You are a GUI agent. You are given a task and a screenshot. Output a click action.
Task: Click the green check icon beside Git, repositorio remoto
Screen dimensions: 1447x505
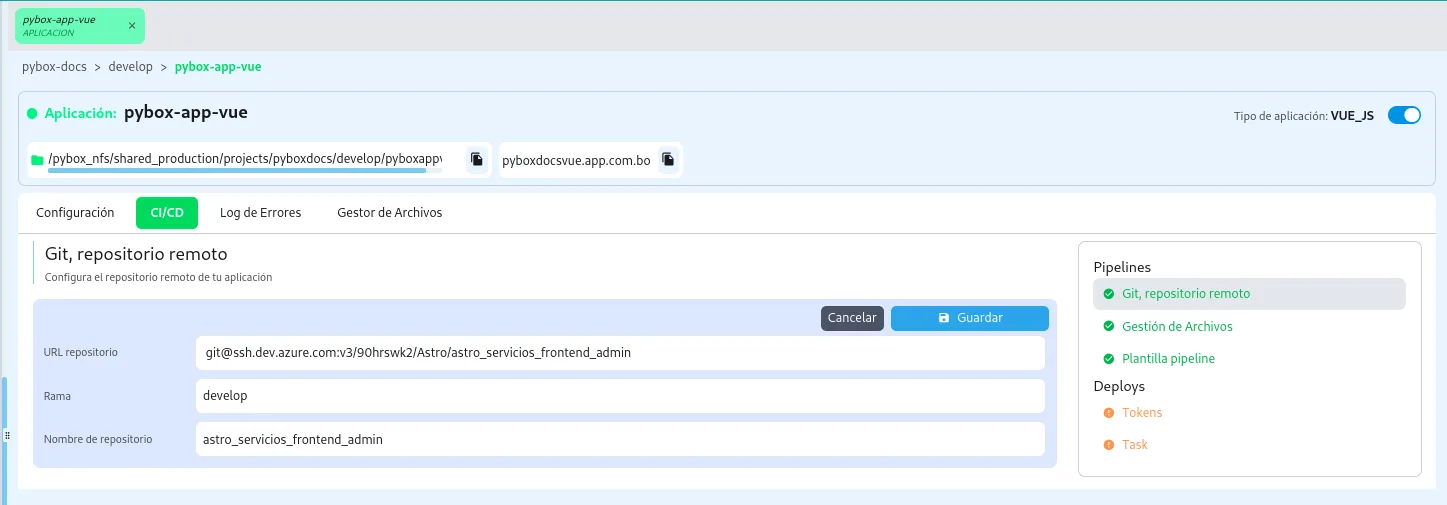pos(1108,294)
